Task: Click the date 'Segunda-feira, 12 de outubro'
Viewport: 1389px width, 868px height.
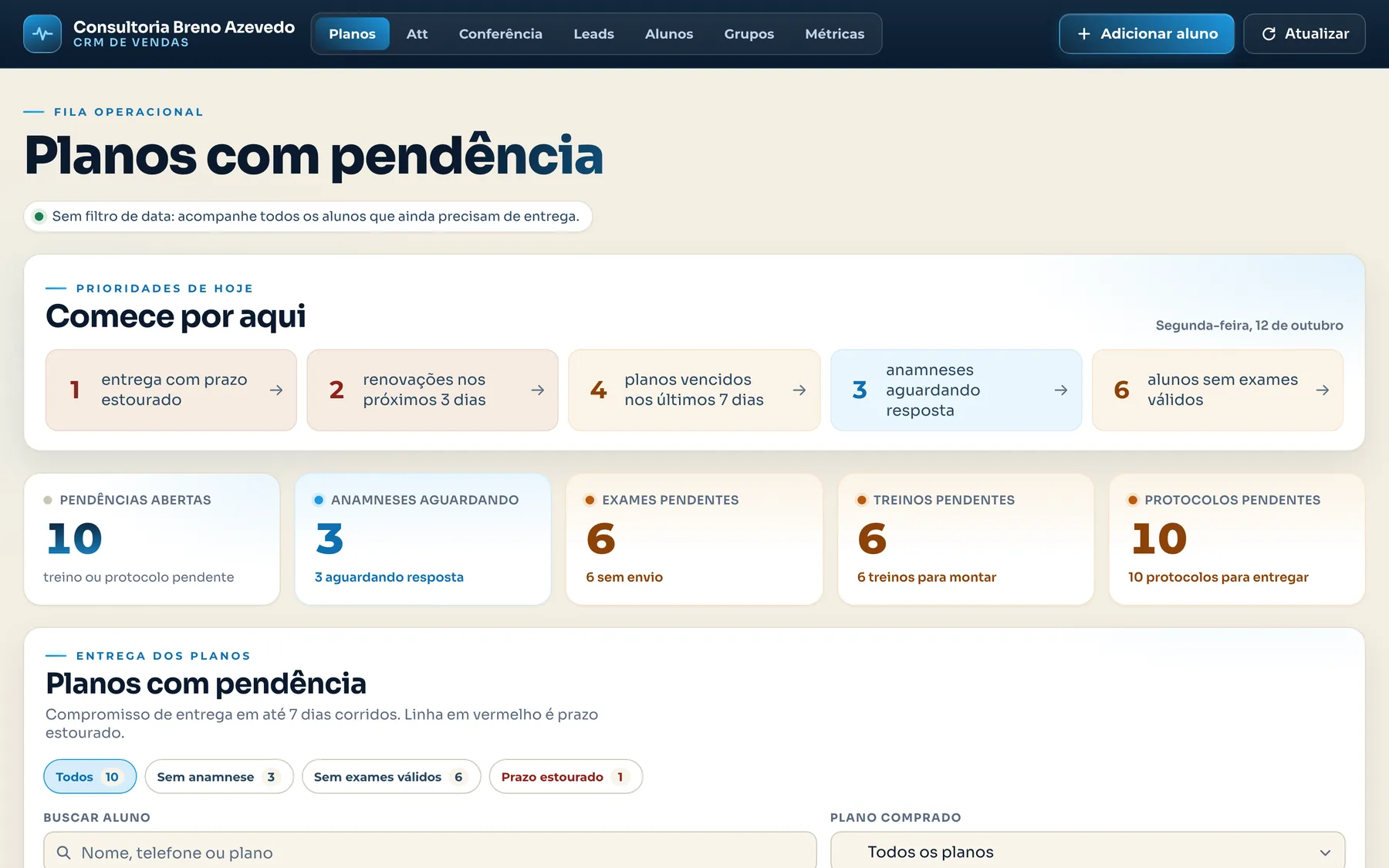Action: pos(1249,326)
